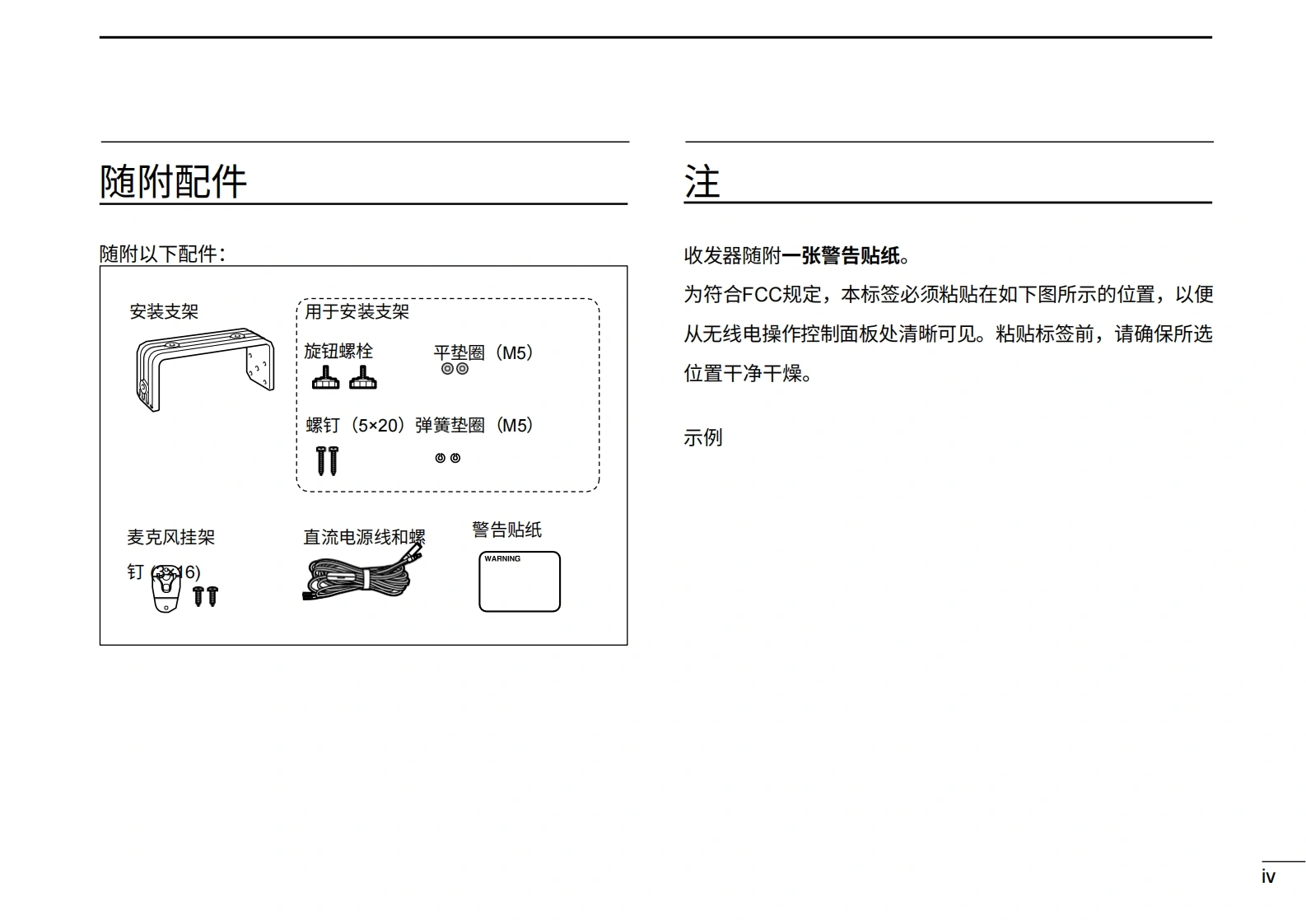Click the 注 section heading
The image size is (1306, 924).
click(x=702, y=181)
